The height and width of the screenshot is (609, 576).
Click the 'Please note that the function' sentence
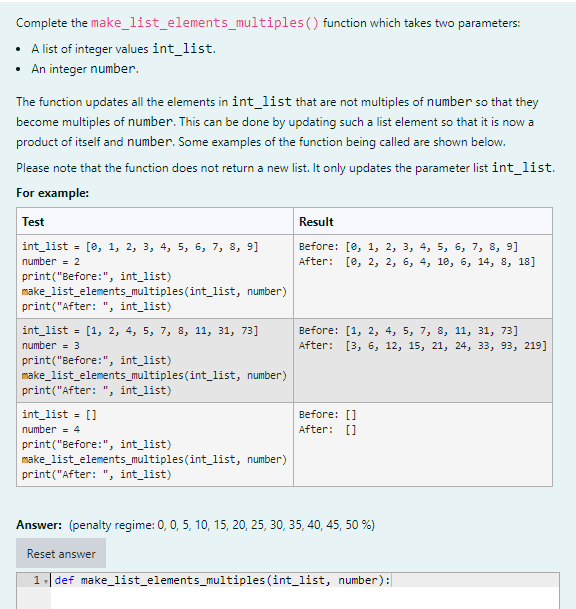[285, 167]
